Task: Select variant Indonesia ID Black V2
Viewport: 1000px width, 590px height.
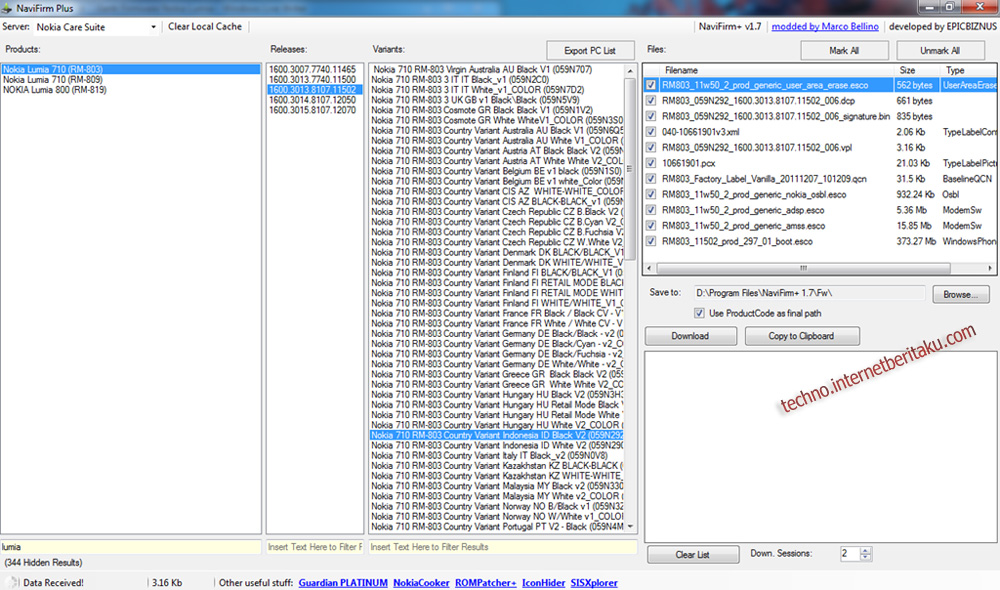Action: (x=497, y=435)
